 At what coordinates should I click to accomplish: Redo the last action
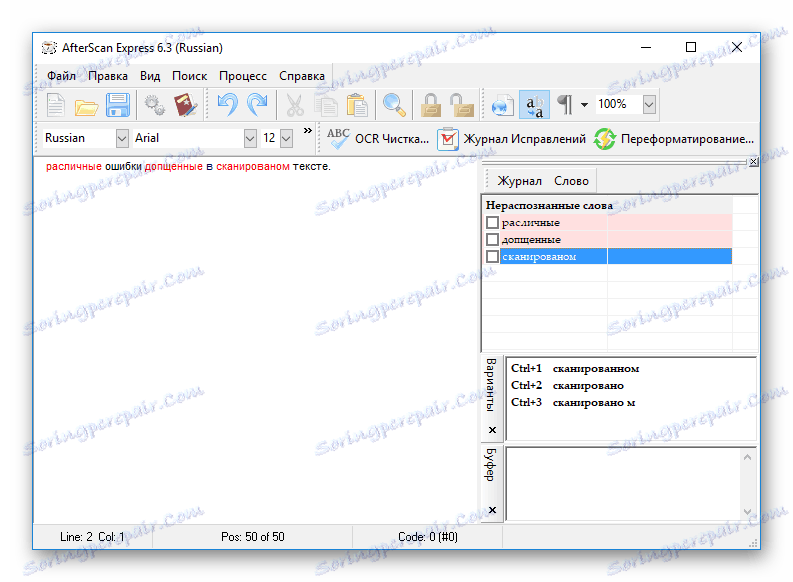coord(258,105)
